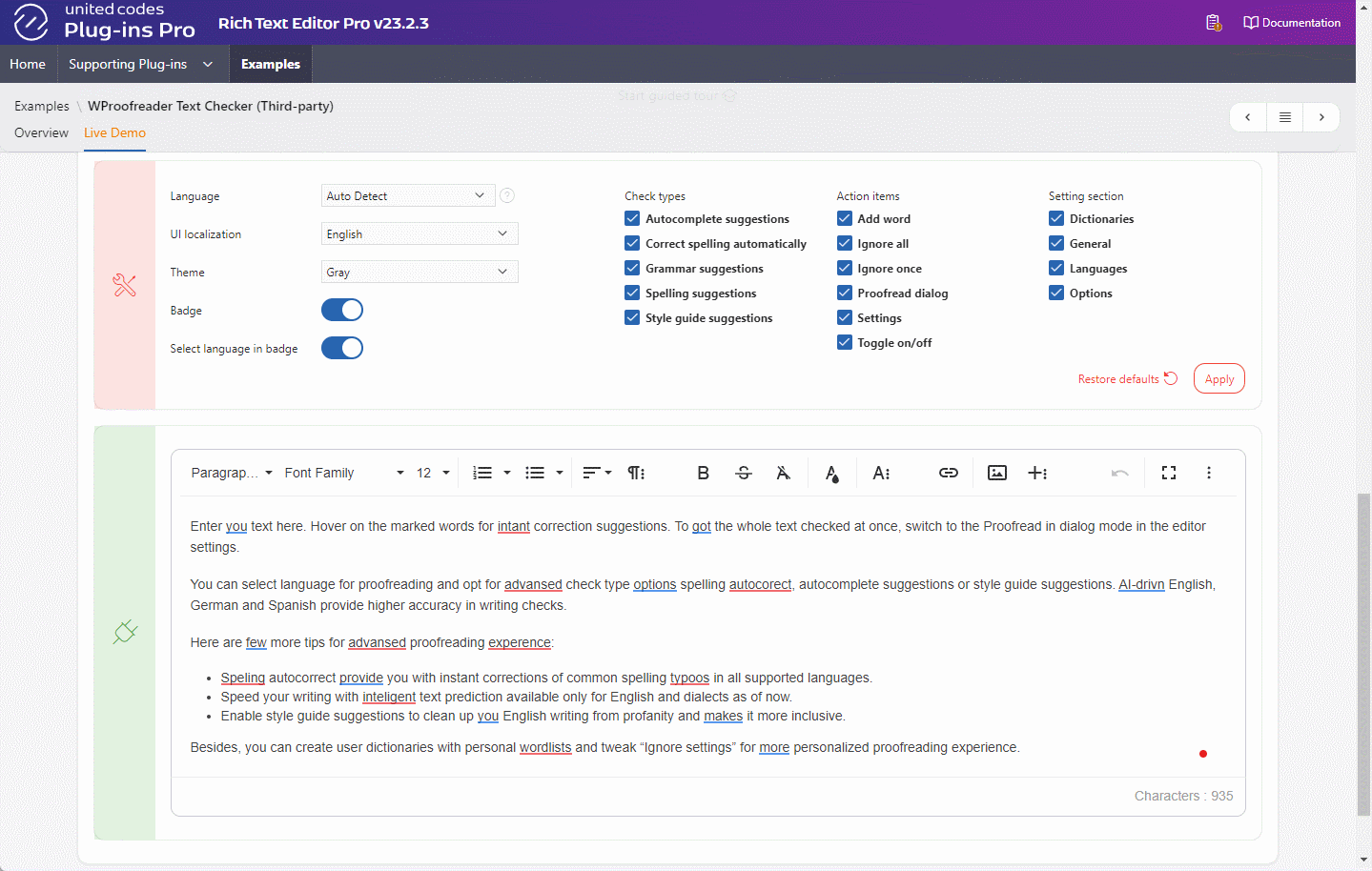Open the UI localization English dropdown
Viewport: 1372px width, 871px height.
point(420,233)
